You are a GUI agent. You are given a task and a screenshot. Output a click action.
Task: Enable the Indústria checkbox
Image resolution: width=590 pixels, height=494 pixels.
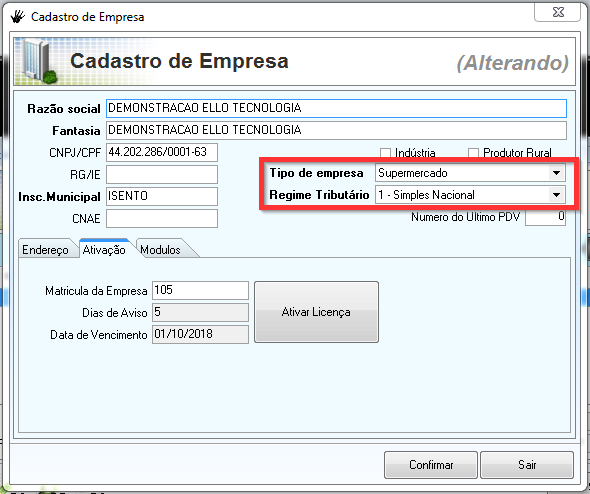[x=385, y=153]
